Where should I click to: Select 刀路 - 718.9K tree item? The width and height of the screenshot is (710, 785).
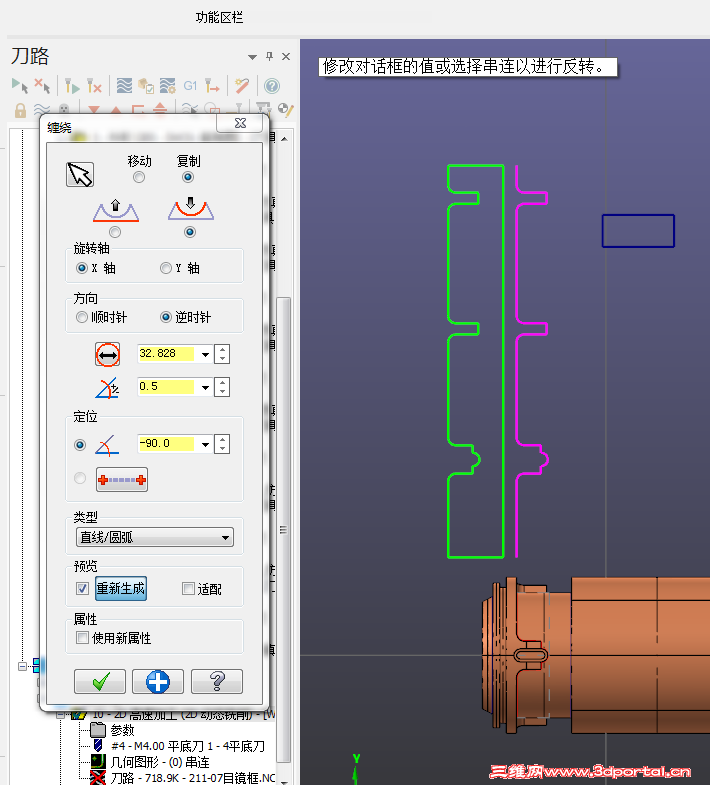(x=193, y=777)
